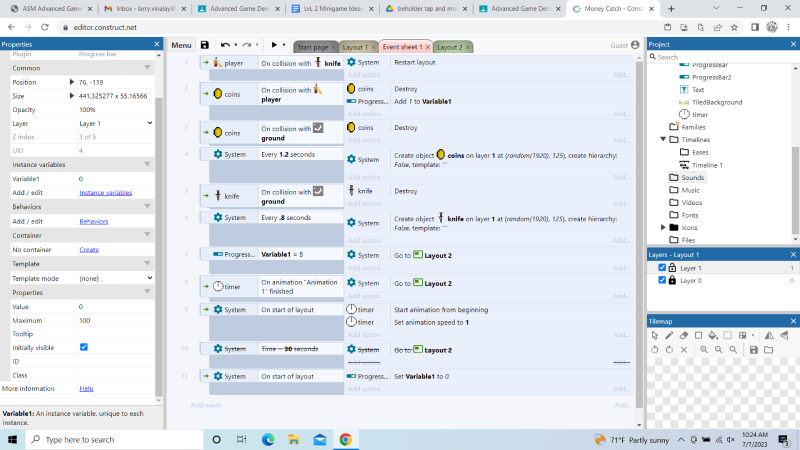Open the Menu button
This screenshot has width=800, height=450.
tap(181, 45)
